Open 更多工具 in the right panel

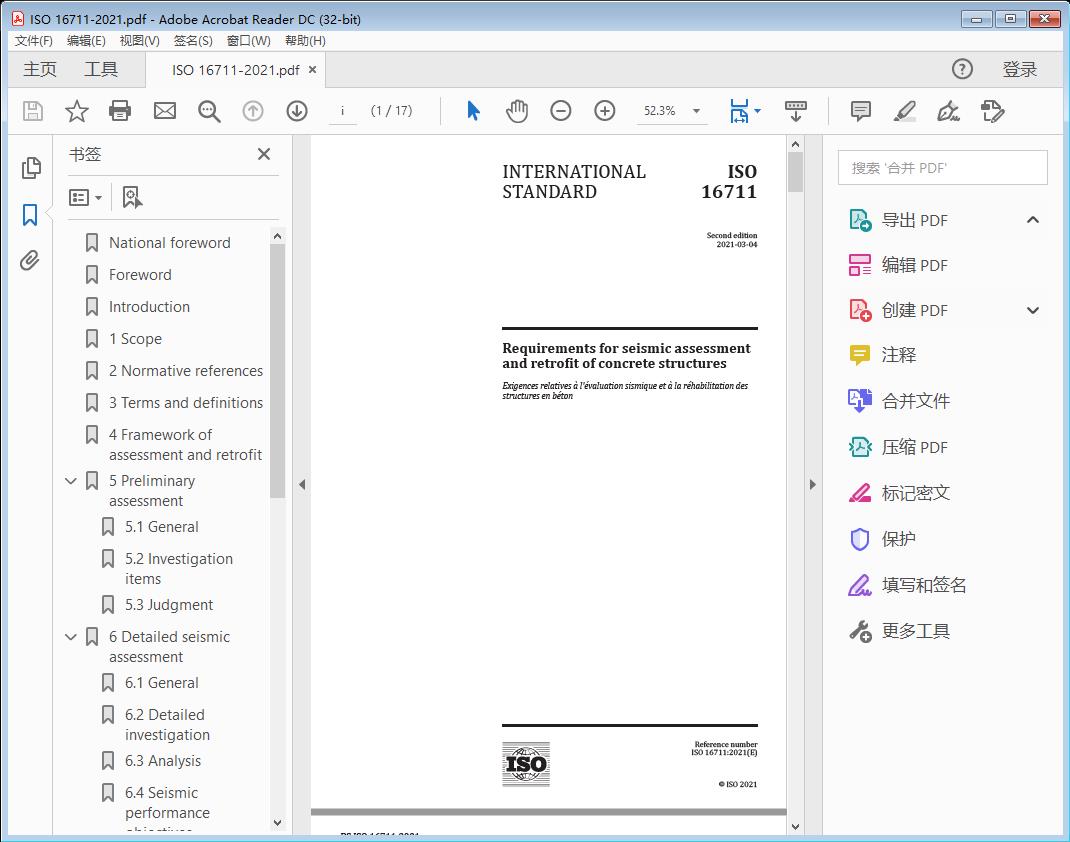(x=914, y=630)
